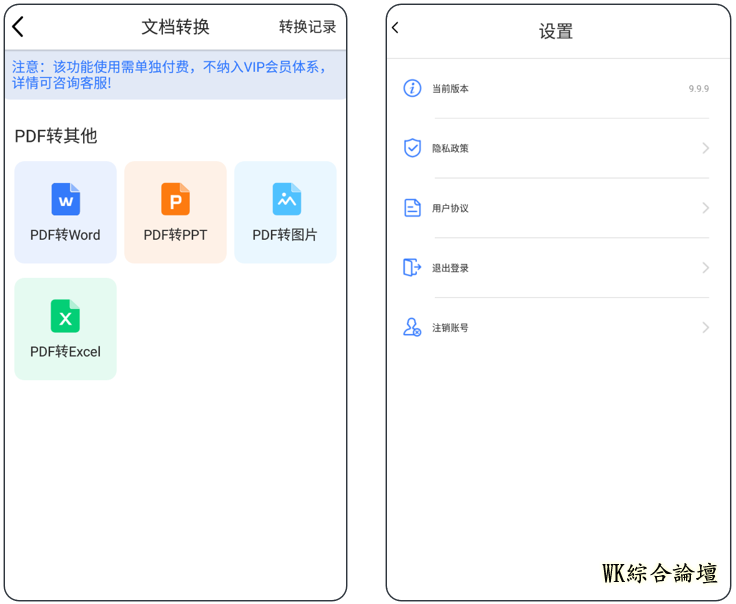
Task: Select the PDF转Word label
Action: pyautogui.click(x=66, y=235)
